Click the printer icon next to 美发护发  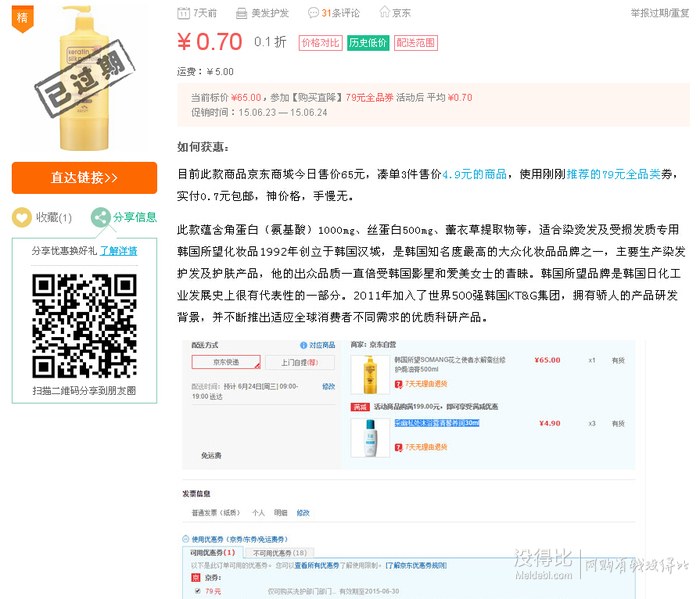click(241, 13)
